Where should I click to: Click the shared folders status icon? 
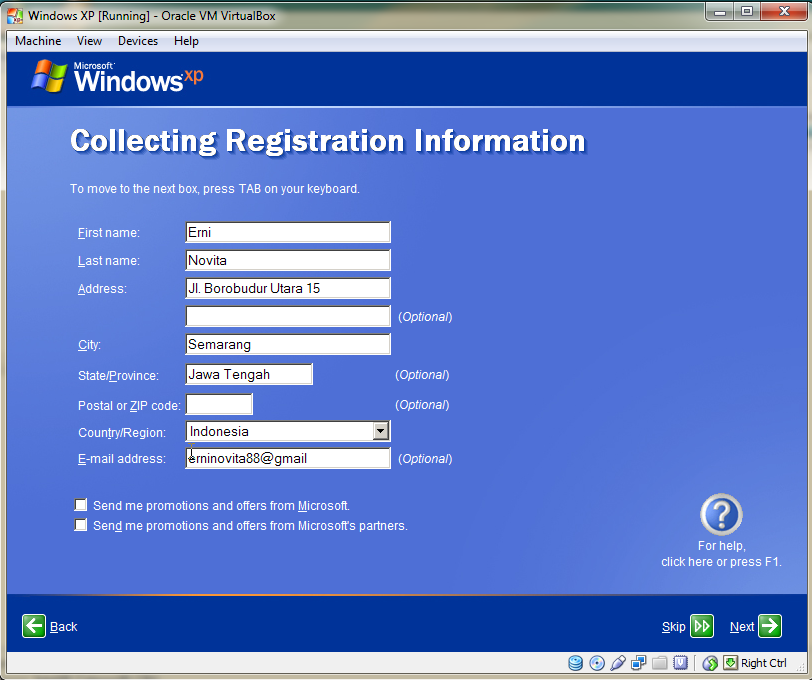(x=659, y=663)
